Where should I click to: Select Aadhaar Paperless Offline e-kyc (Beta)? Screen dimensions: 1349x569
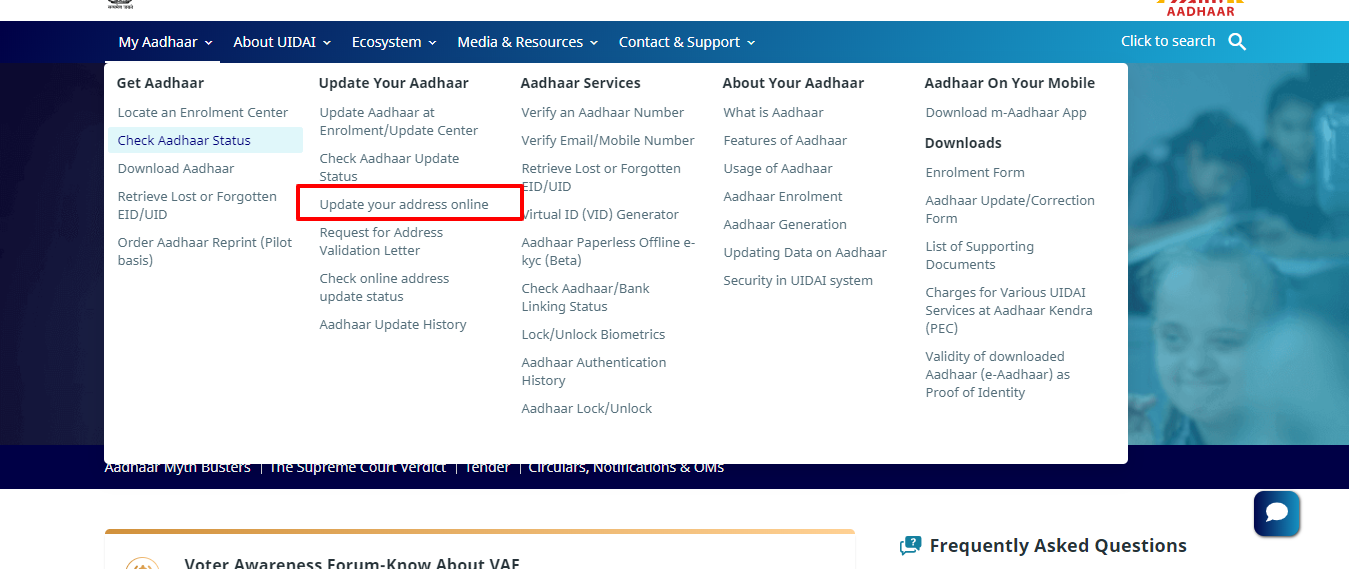pos(608,252)
